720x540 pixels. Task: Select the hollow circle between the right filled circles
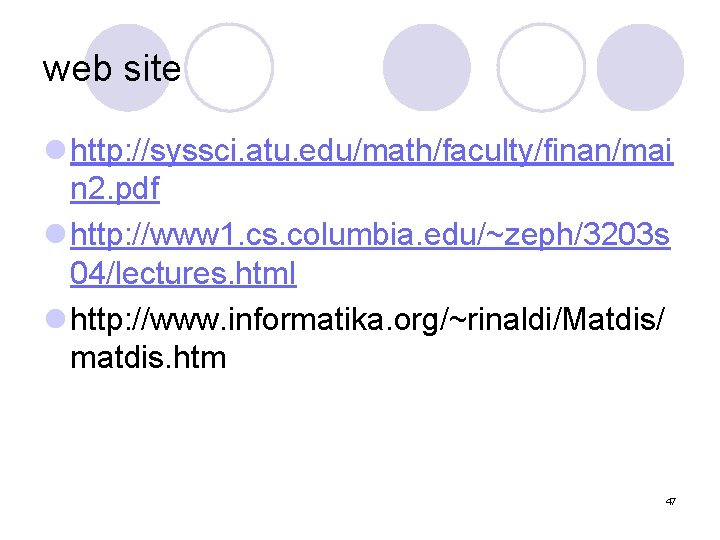coord(541,68)
